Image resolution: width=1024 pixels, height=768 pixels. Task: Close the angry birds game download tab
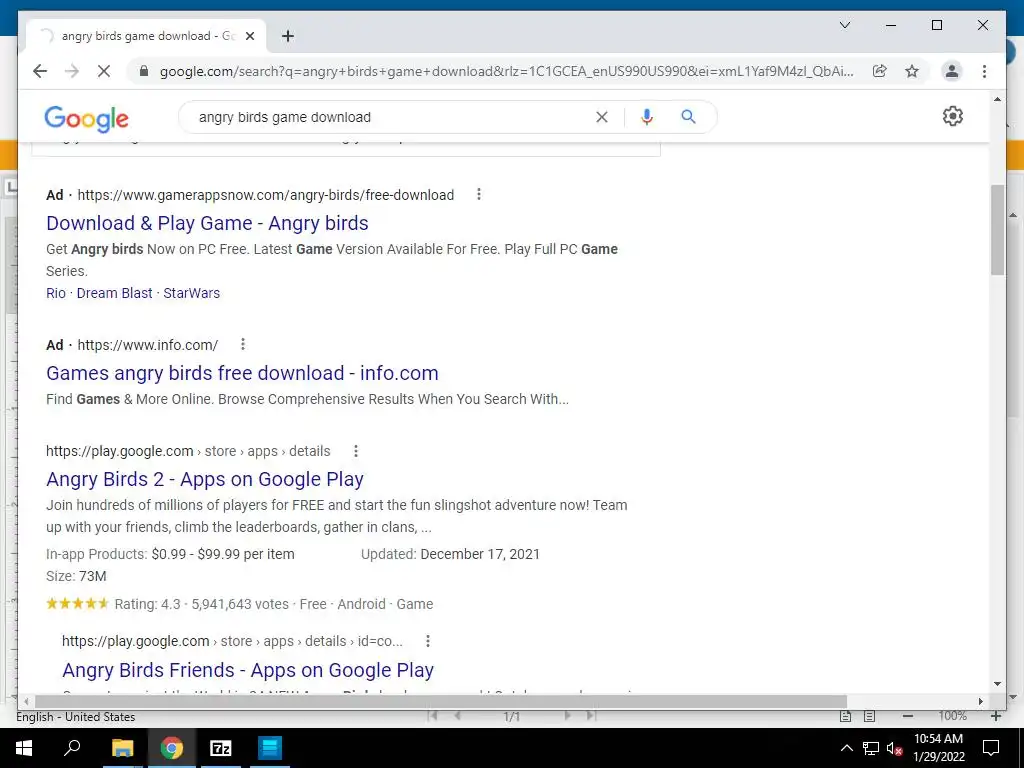point(249,36)
